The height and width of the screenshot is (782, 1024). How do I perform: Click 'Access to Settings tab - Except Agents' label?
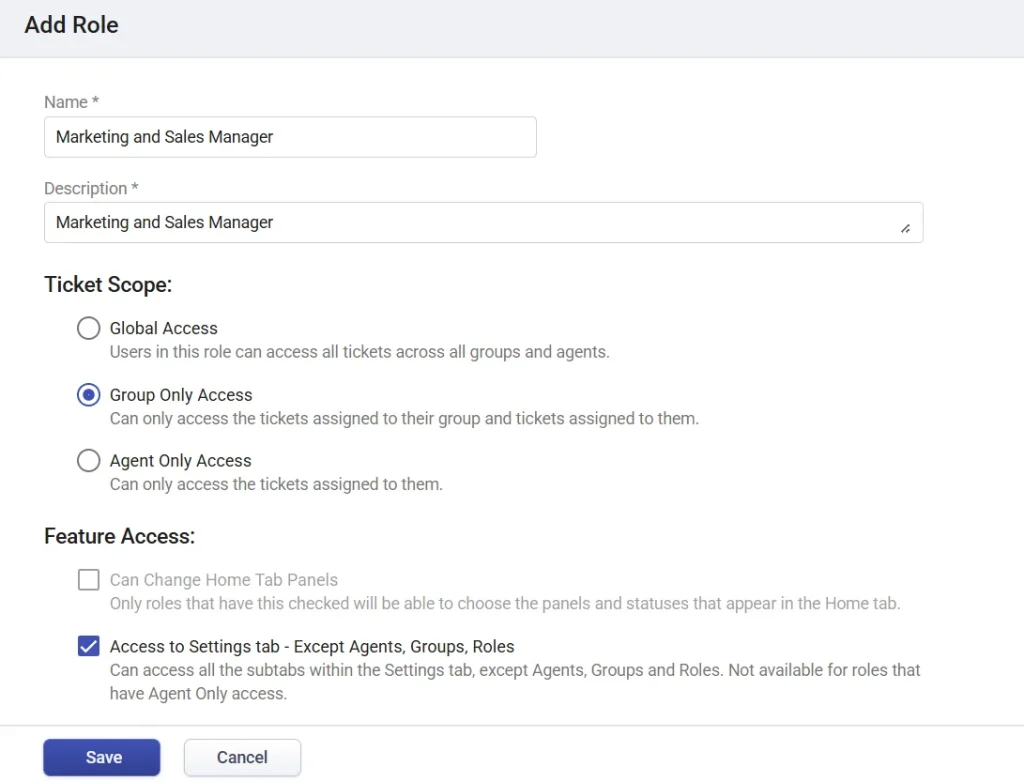coord(312,646)
